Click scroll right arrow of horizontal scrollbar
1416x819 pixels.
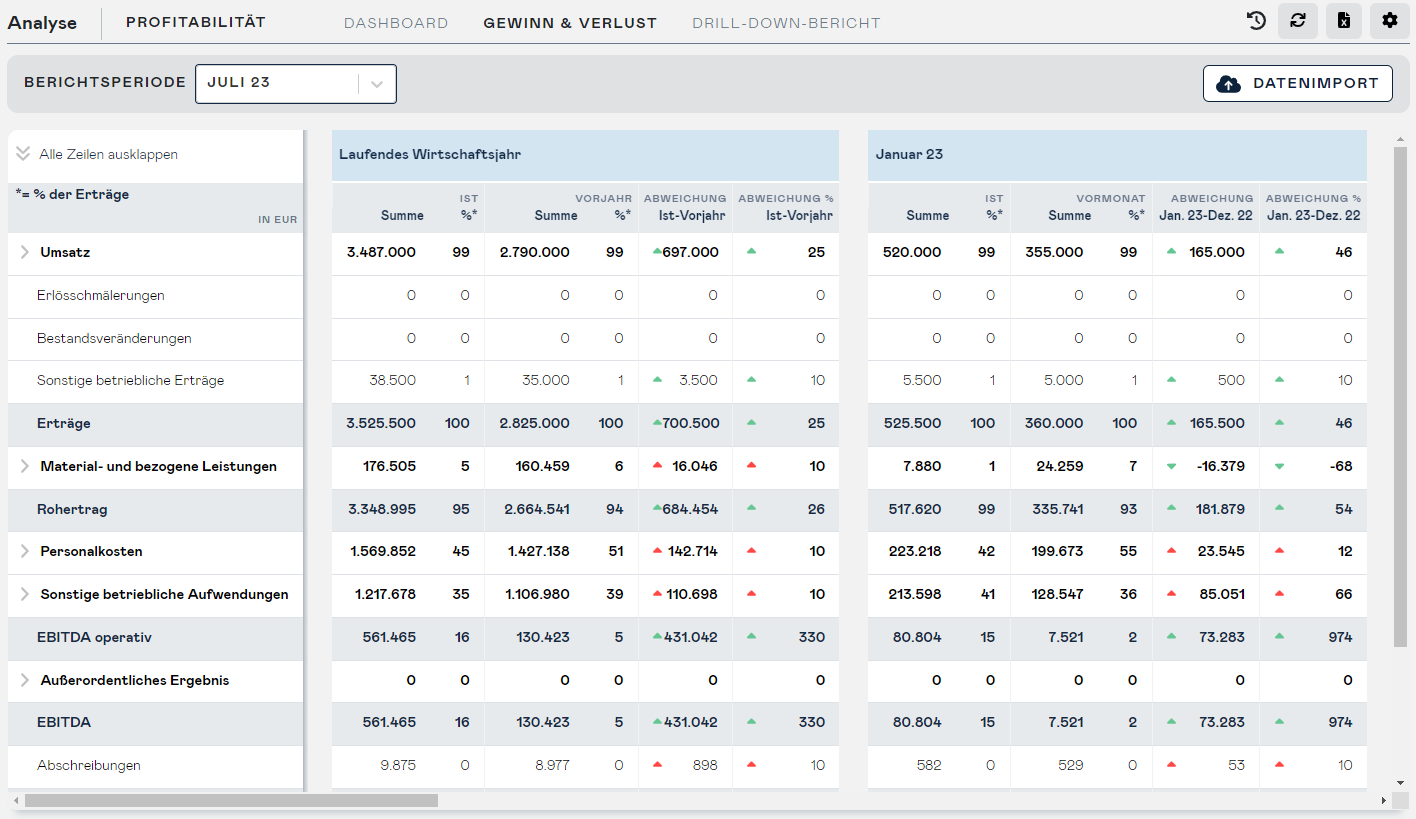click(1384, 800)
